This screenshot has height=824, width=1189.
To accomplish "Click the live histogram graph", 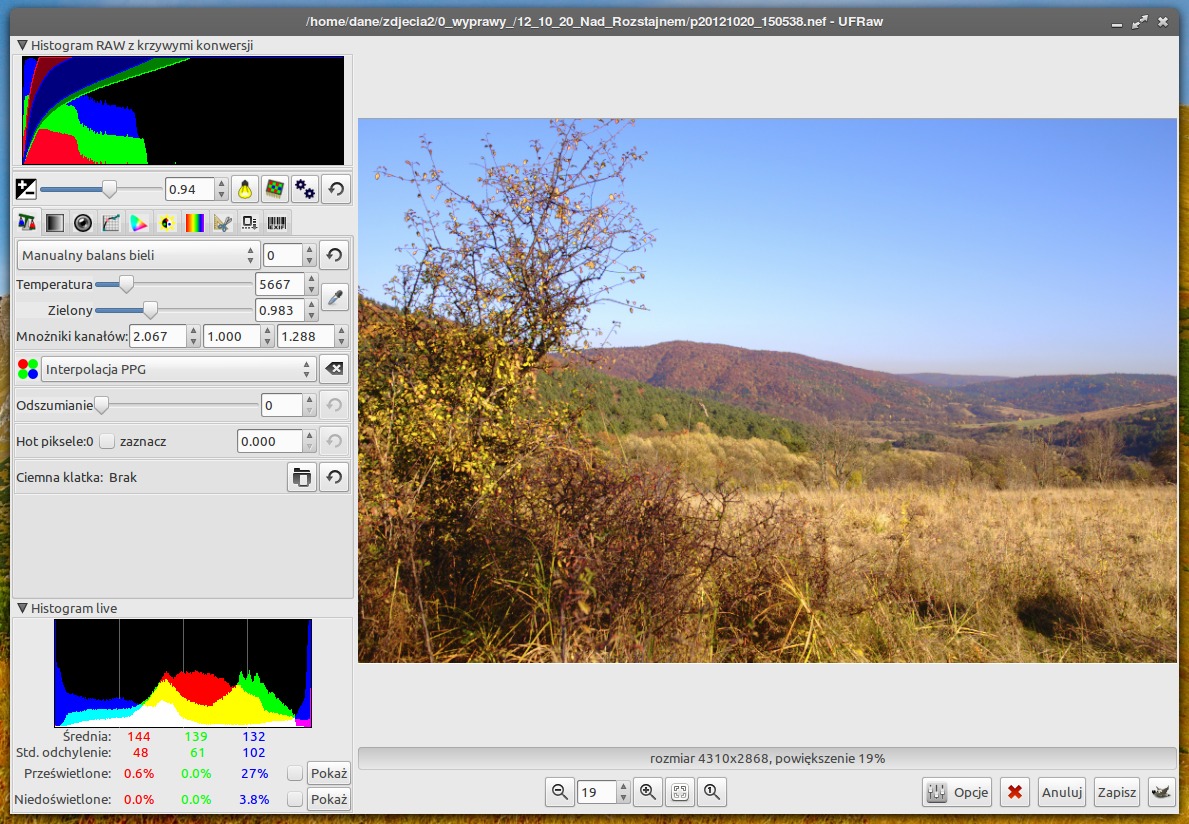I will [183, 673].
